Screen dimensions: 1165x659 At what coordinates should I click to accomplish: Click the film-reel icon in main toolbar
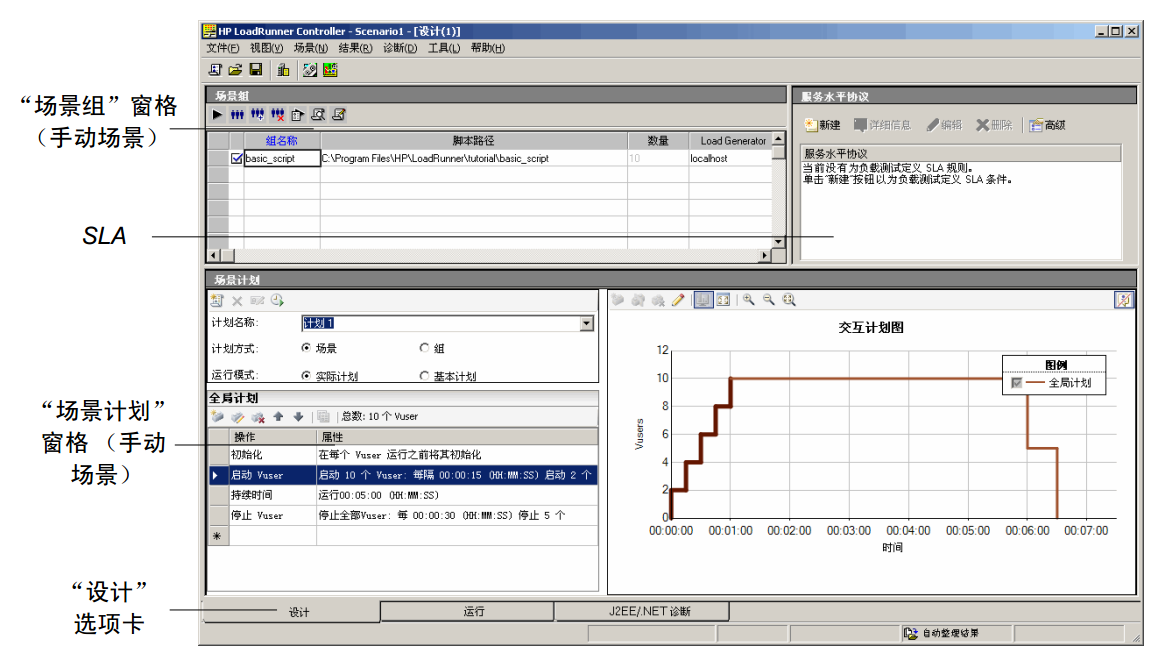point(310,70)
